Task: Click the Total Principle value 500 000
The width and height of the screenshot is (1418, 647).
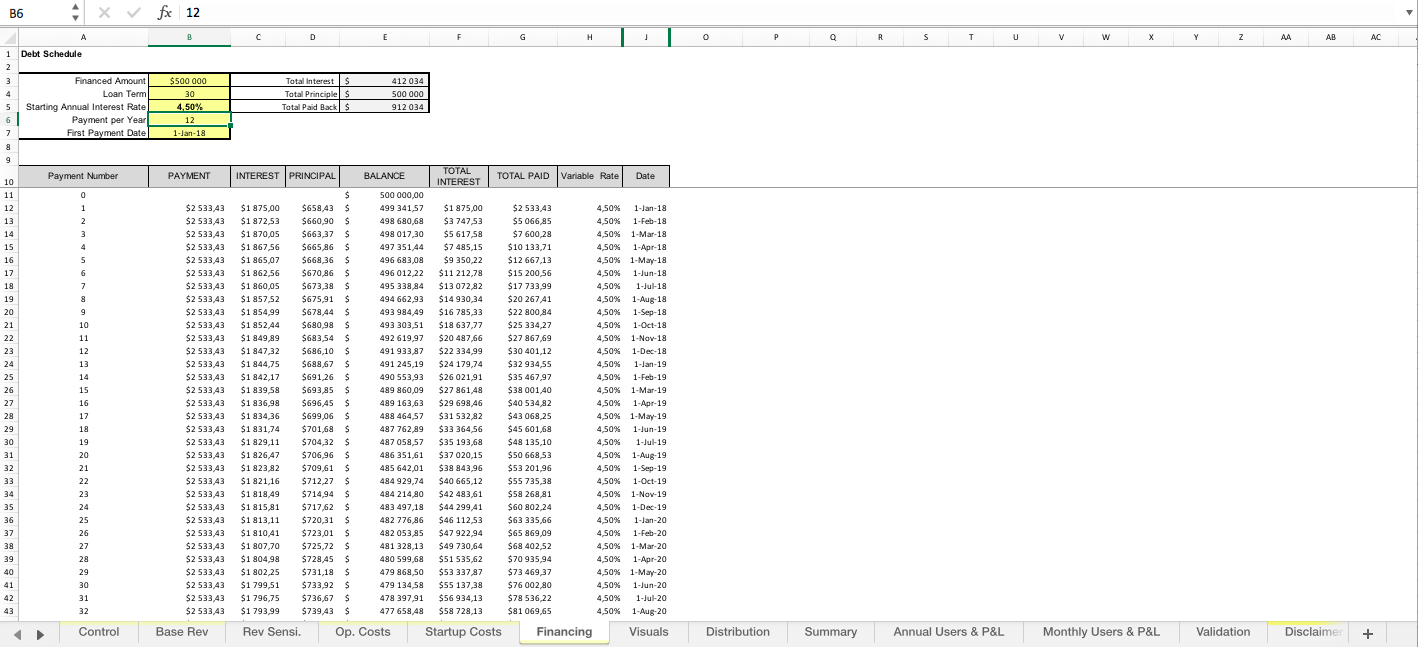Action: [385, 94]
